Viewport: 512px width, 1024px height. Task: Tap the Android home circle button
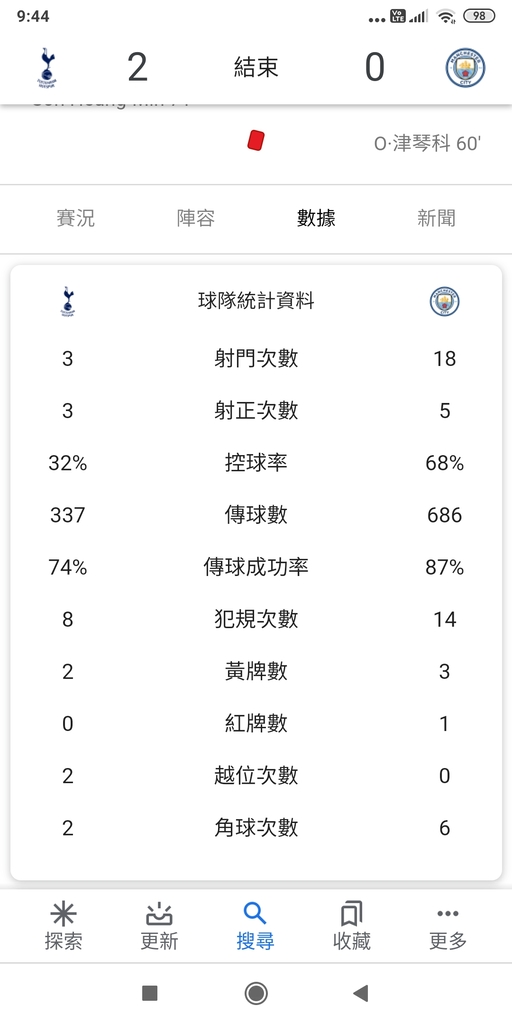click(x=256, y=993)
